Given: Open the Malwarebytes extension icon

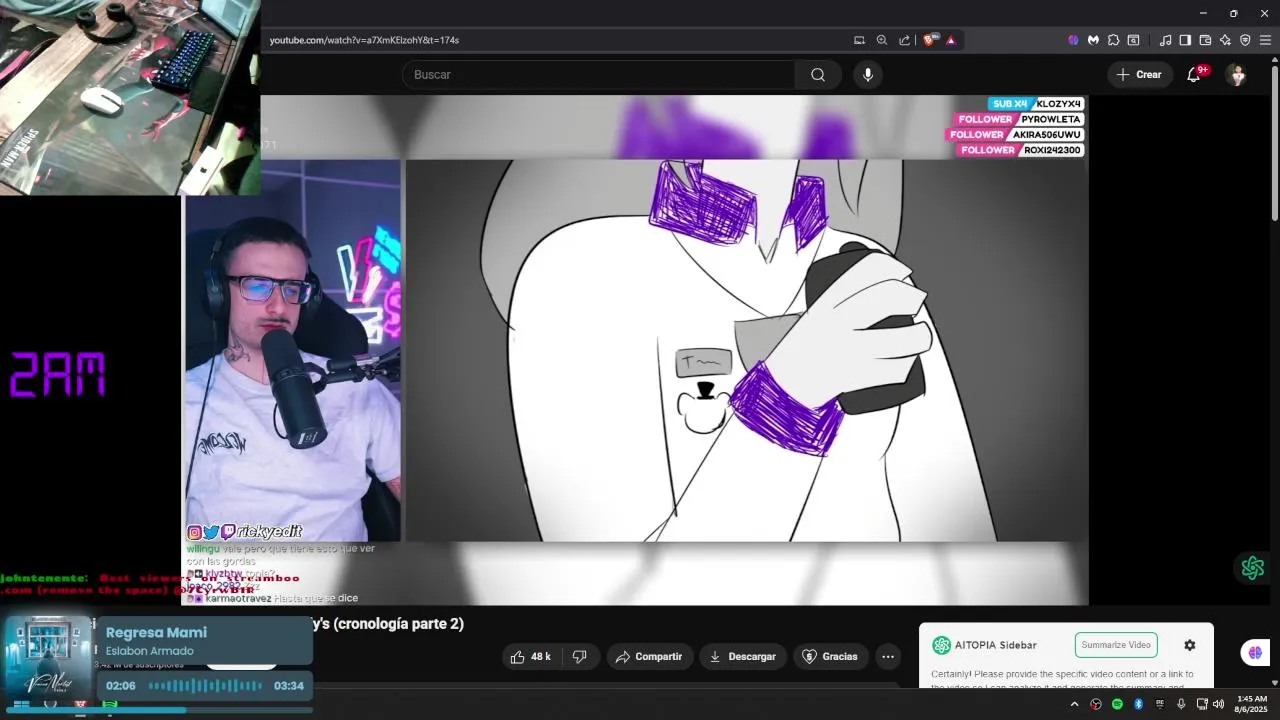Looking at the screenshot, I should pos(1093,40).
